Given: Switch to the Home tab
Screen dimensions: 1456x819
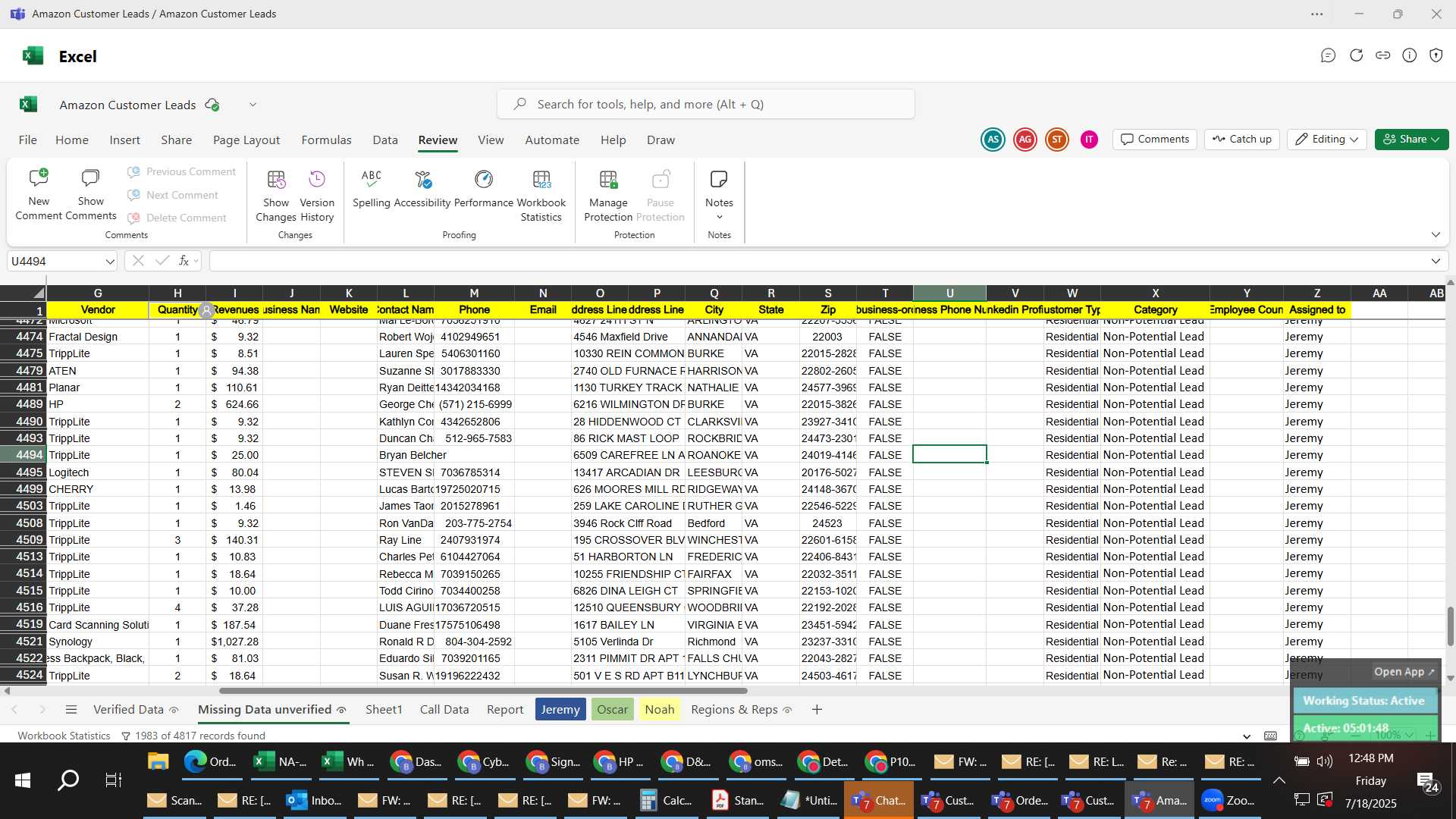Looking at the screenshot, I should tap(72, 140).
